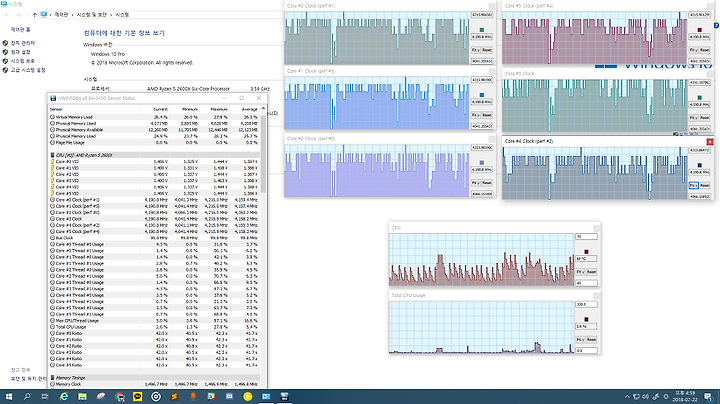Open System protection link in system sidebar
This screenshot has height=404, width=720.
click(22, 61)
